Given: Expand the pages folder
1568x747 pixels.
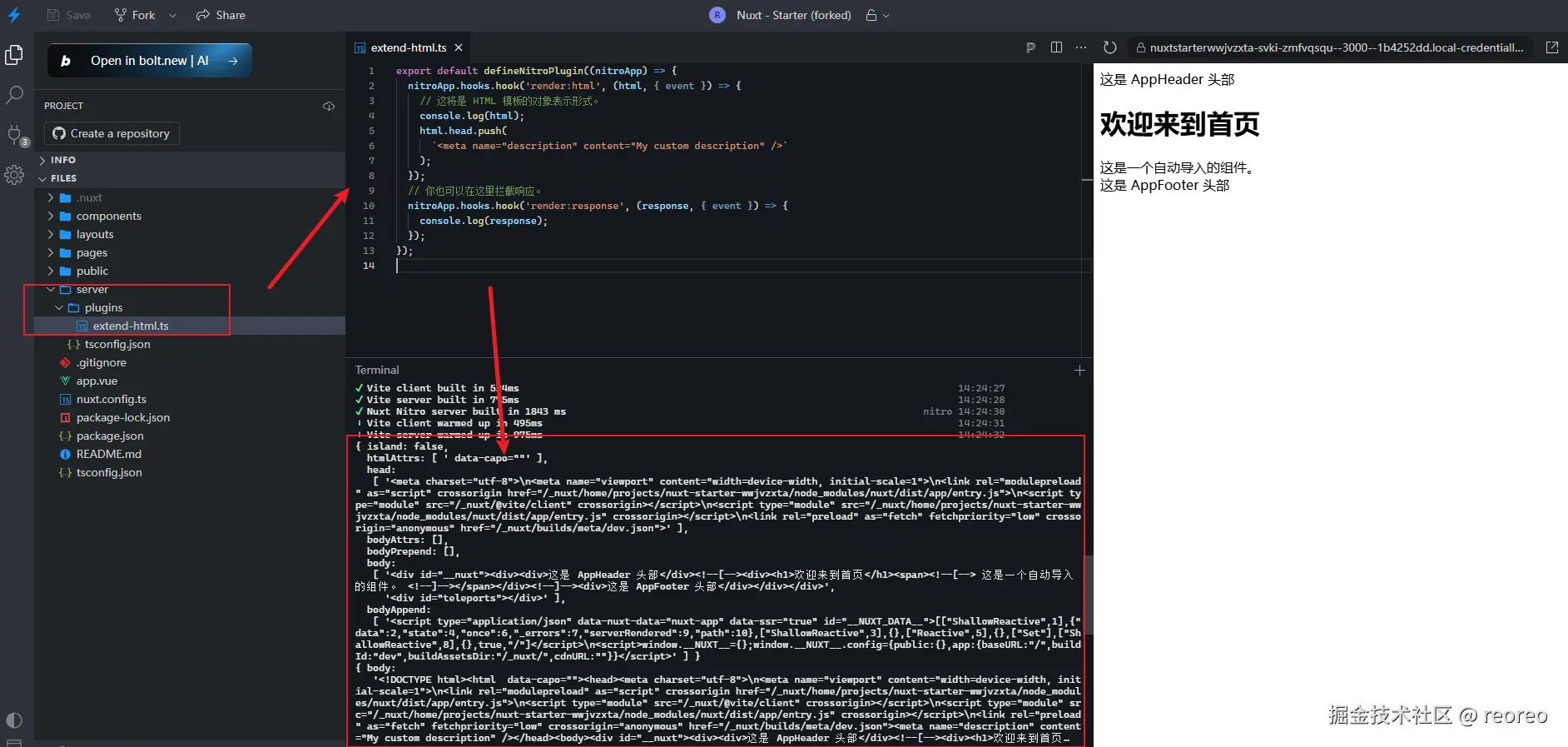Looking at the screenshot, I should pos(190,252).
